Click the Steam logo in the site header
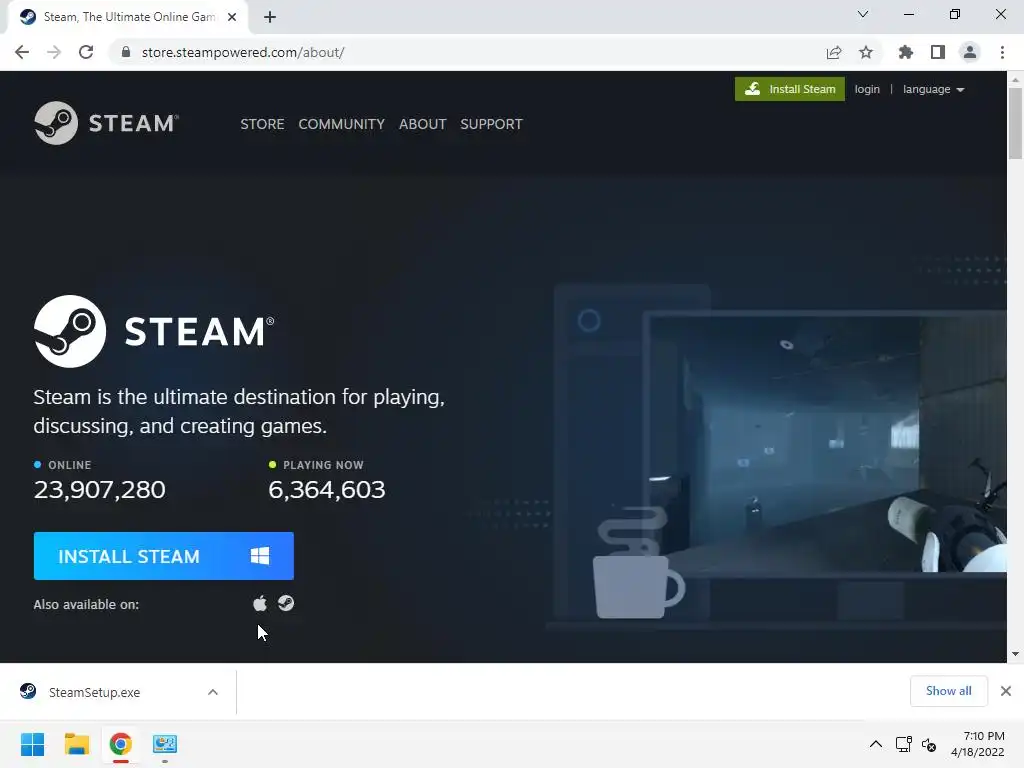This screenshot has width=1024, height=768. pyautogui.click(x=106, y=123)
